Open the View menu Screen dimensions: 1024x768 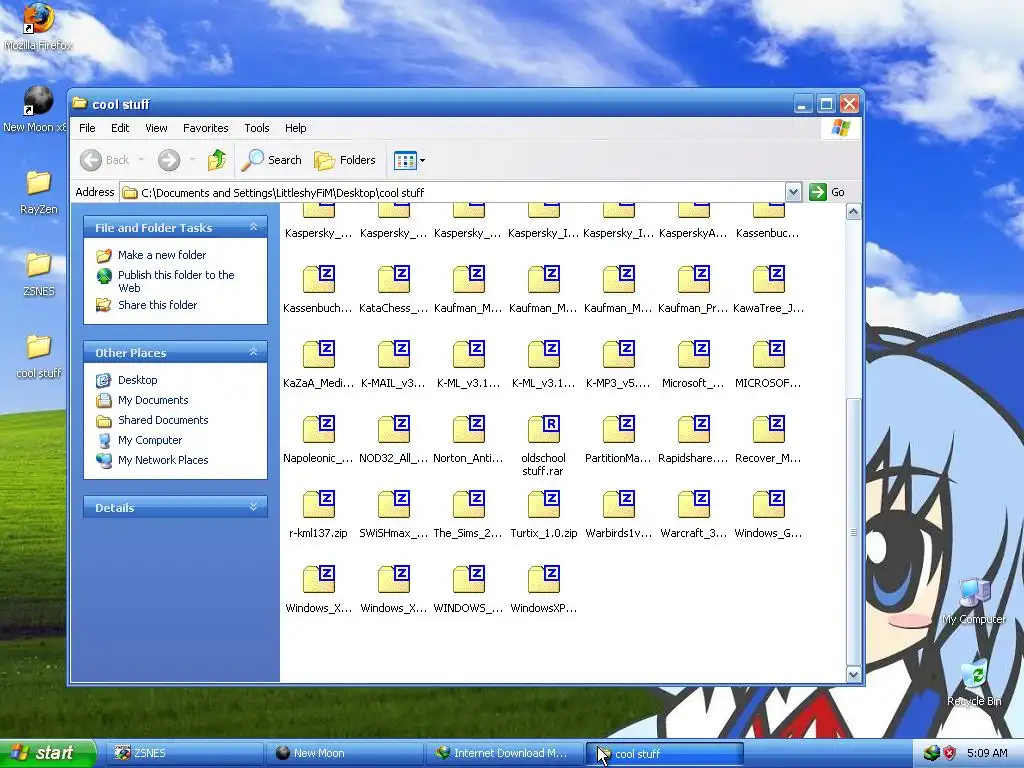(x=156, y=128)
